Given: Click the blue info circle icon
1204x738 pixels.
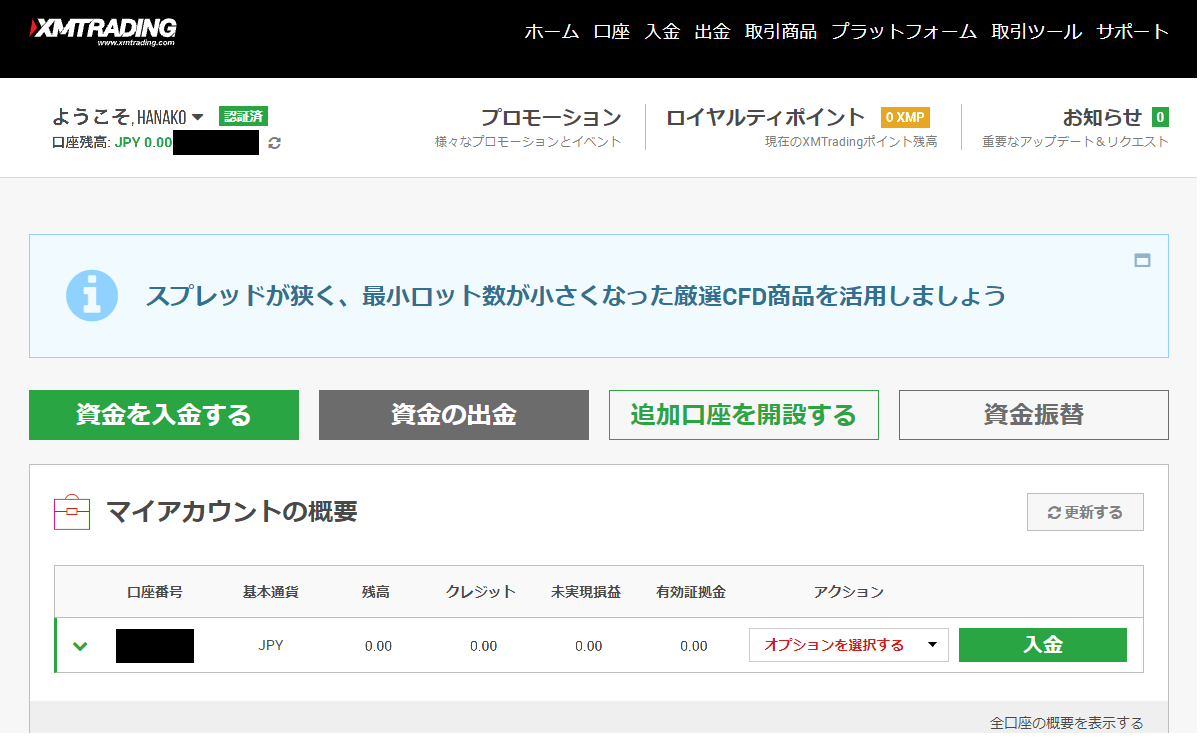Looking at the screenshot, I should coord(92,295).
